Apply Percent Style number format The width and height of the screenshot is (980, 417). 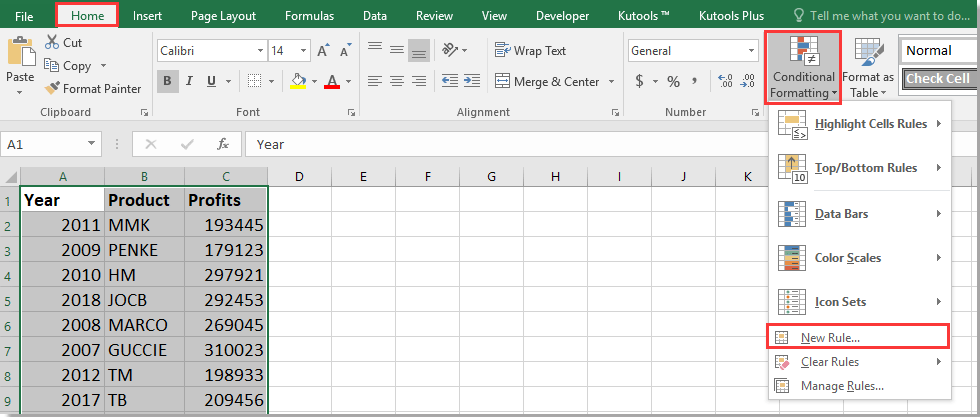click(673, 82)
